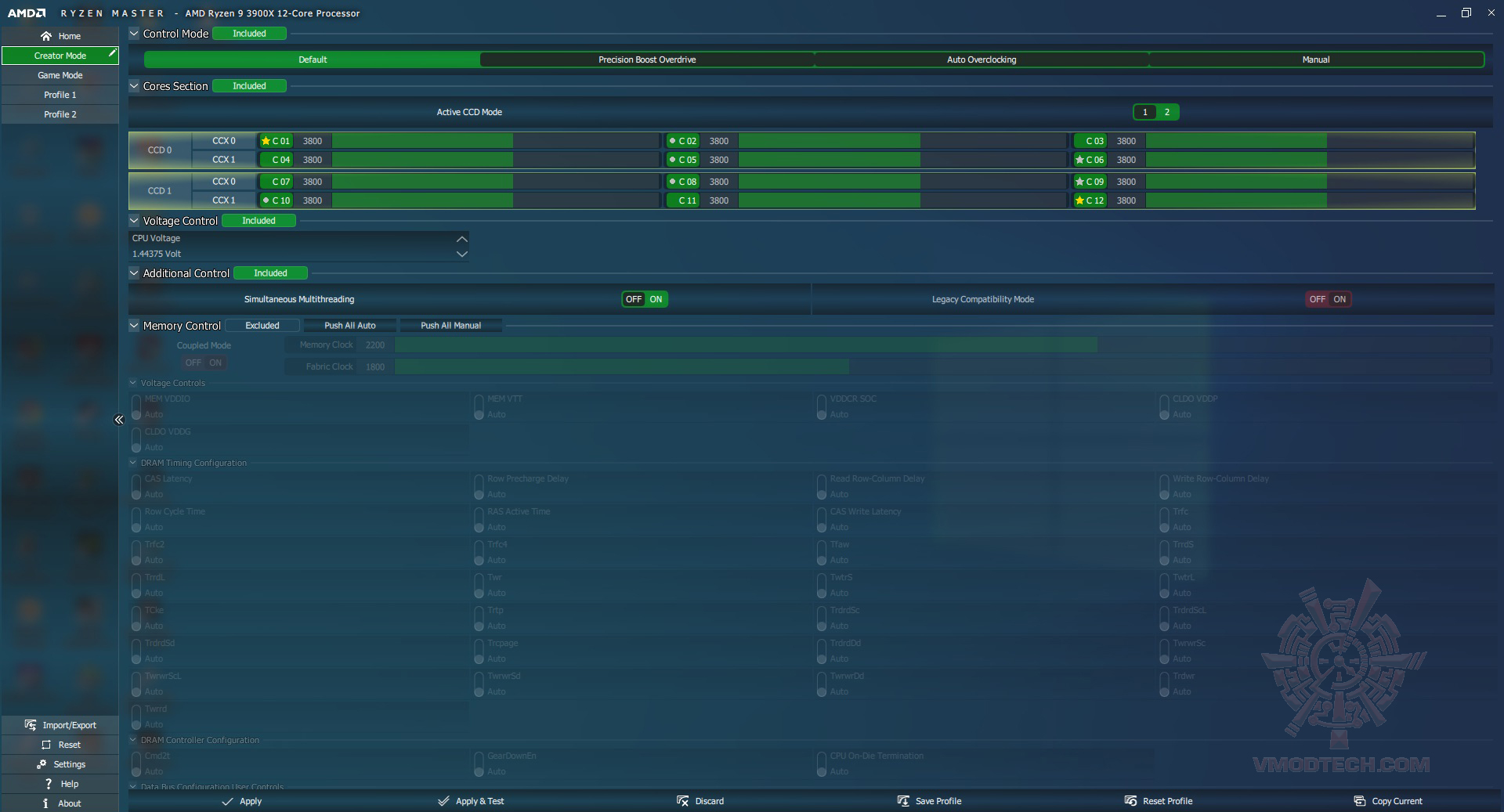
Task: Decrease CPU Voltage with the down arrow
Action: click(462, 254)
